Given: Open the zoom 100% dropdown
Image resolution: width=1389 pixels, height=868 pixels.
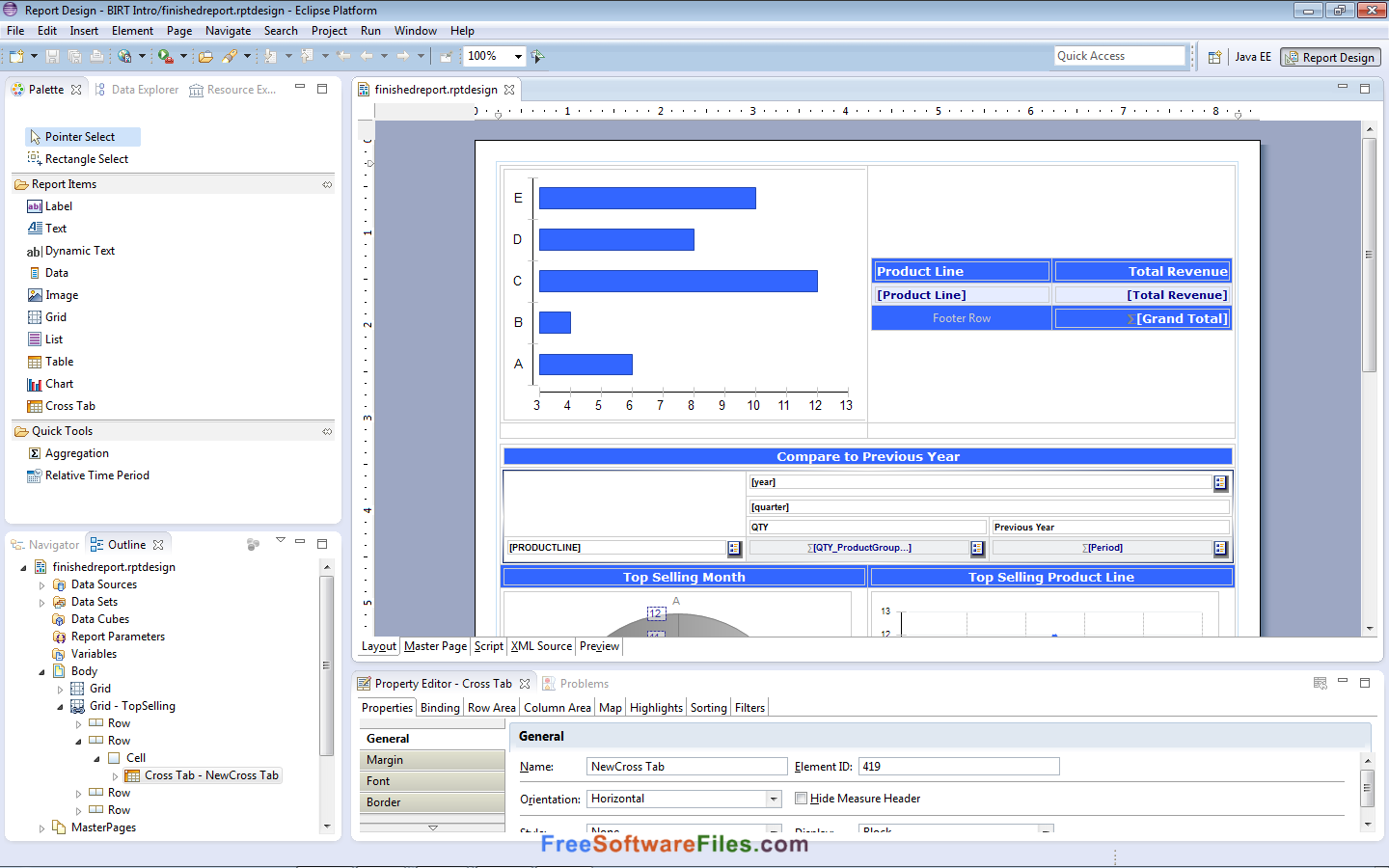Looking at the screenshot, I should [x=518, y=56].
